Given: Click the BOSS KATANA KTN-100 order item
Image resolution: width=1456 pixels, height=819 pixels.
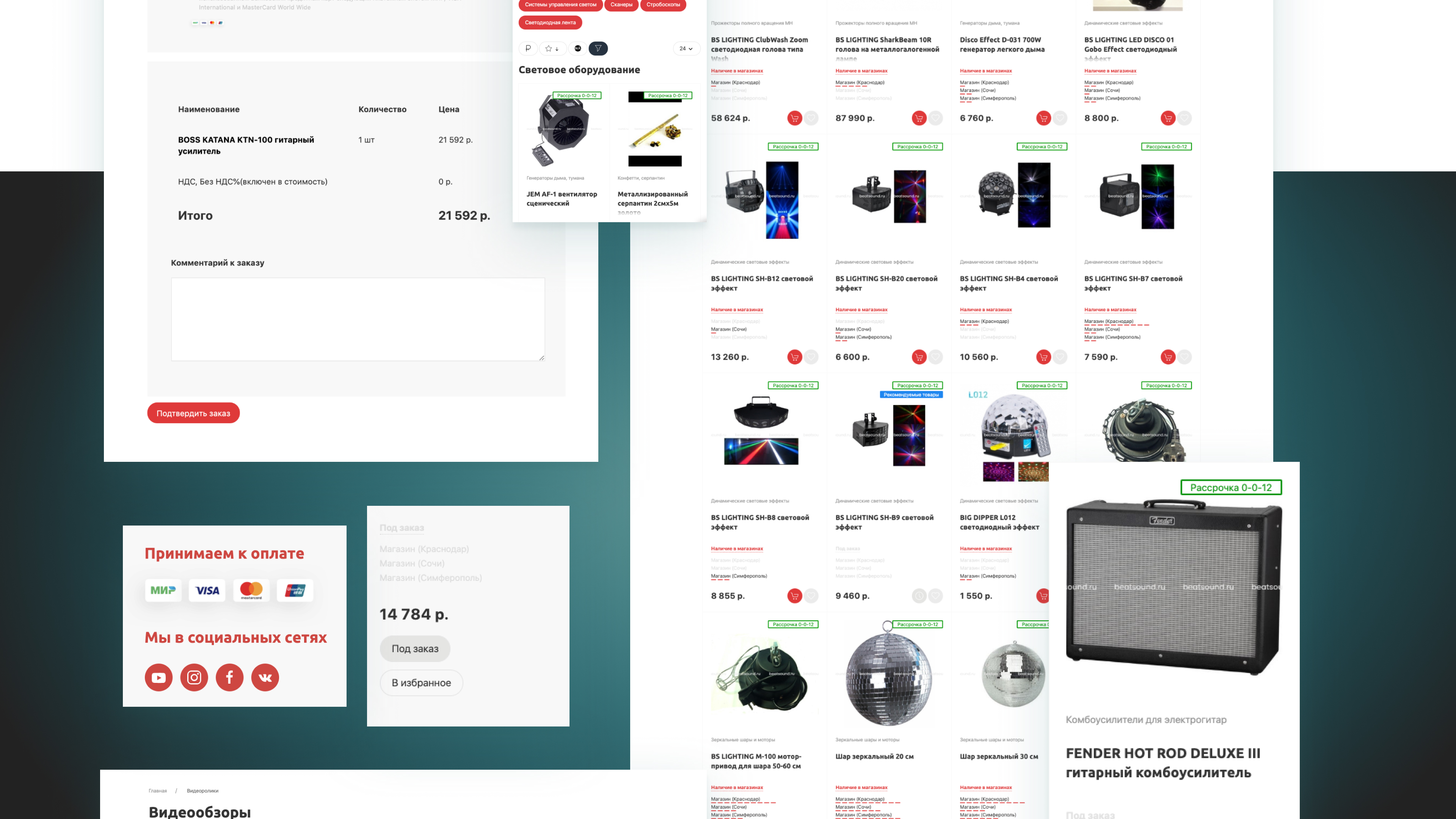Looking at the screenshot, I should pos(246,145).
